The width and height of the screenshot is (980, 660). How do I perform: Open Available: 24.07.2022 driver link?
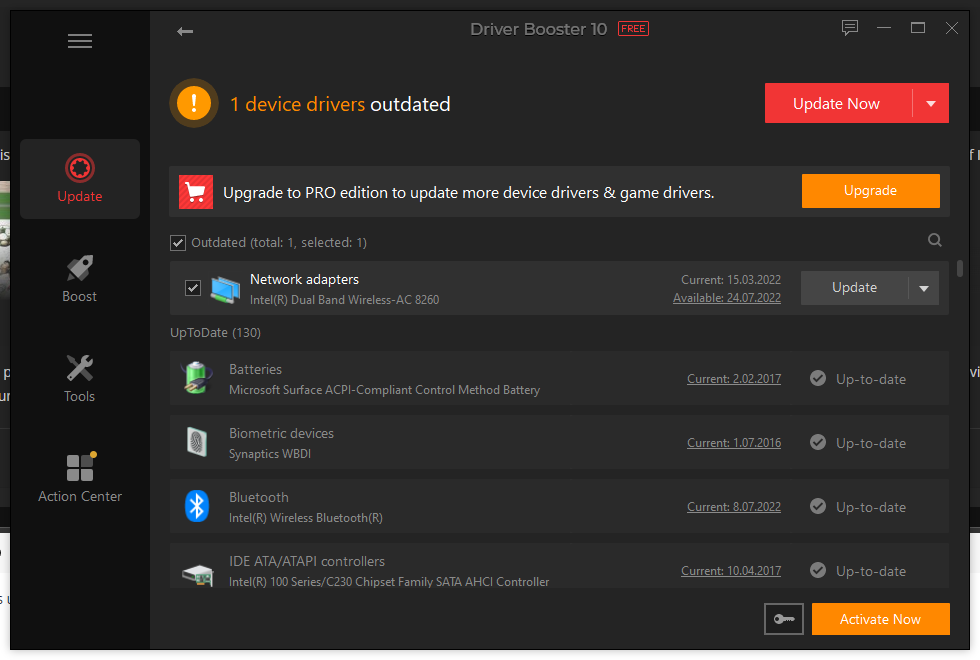point(727,298)
